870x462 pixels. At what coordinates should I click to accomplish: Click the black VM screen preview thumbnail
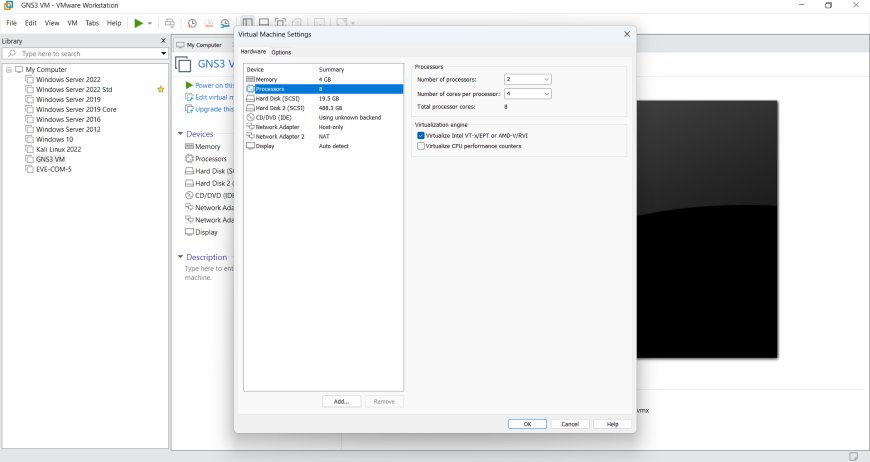[707, 229]
